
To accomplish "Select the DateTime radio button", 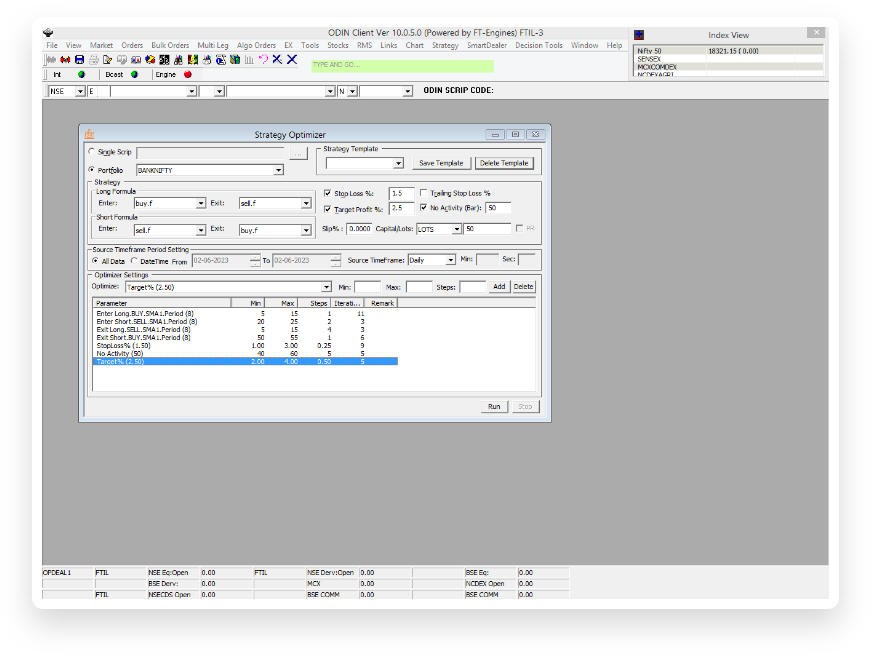I will coord(134,260).
